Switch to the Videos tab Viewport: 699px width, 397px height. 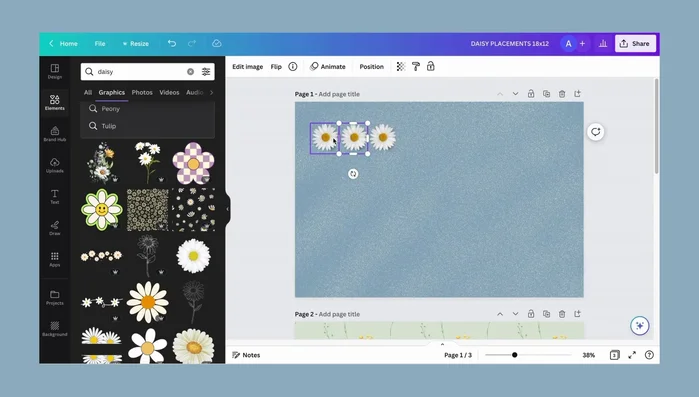pos(169,92)
